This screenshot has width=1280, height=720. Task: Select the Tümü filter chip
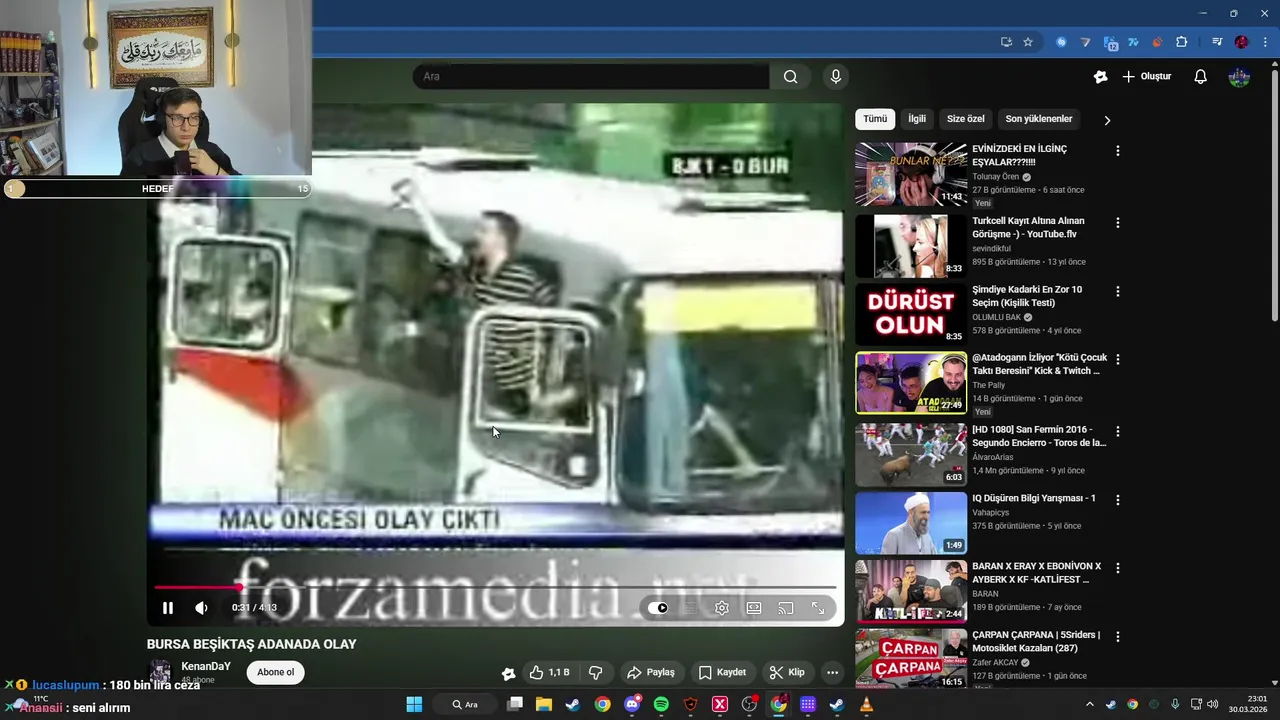click(x=875, y=119)
